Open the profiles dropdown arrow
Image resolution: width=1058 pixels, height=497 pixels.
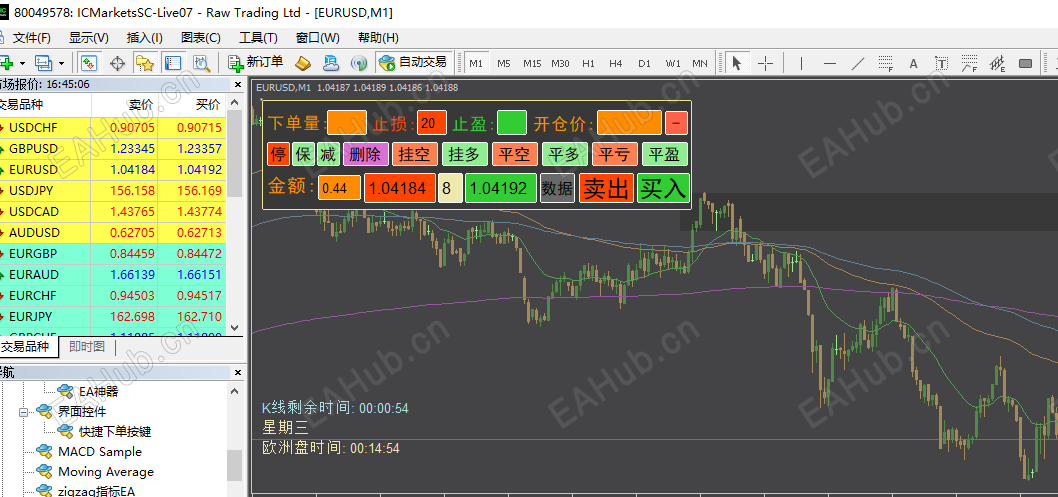point(61,63)
